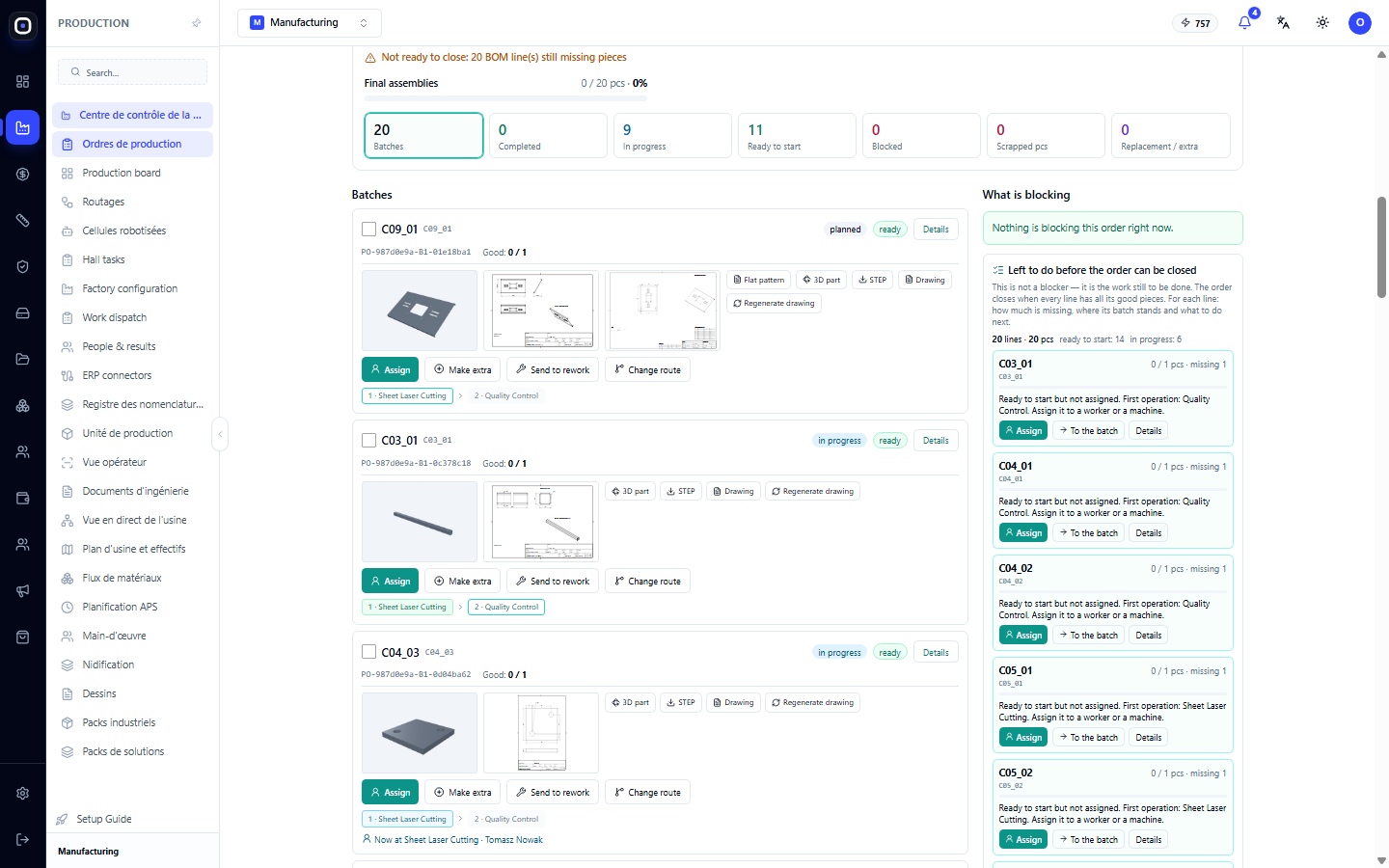This screenshot has height=868, width=1389.
Task: Click Change route for batch C04_03
Action: click(x=647, y=793)
